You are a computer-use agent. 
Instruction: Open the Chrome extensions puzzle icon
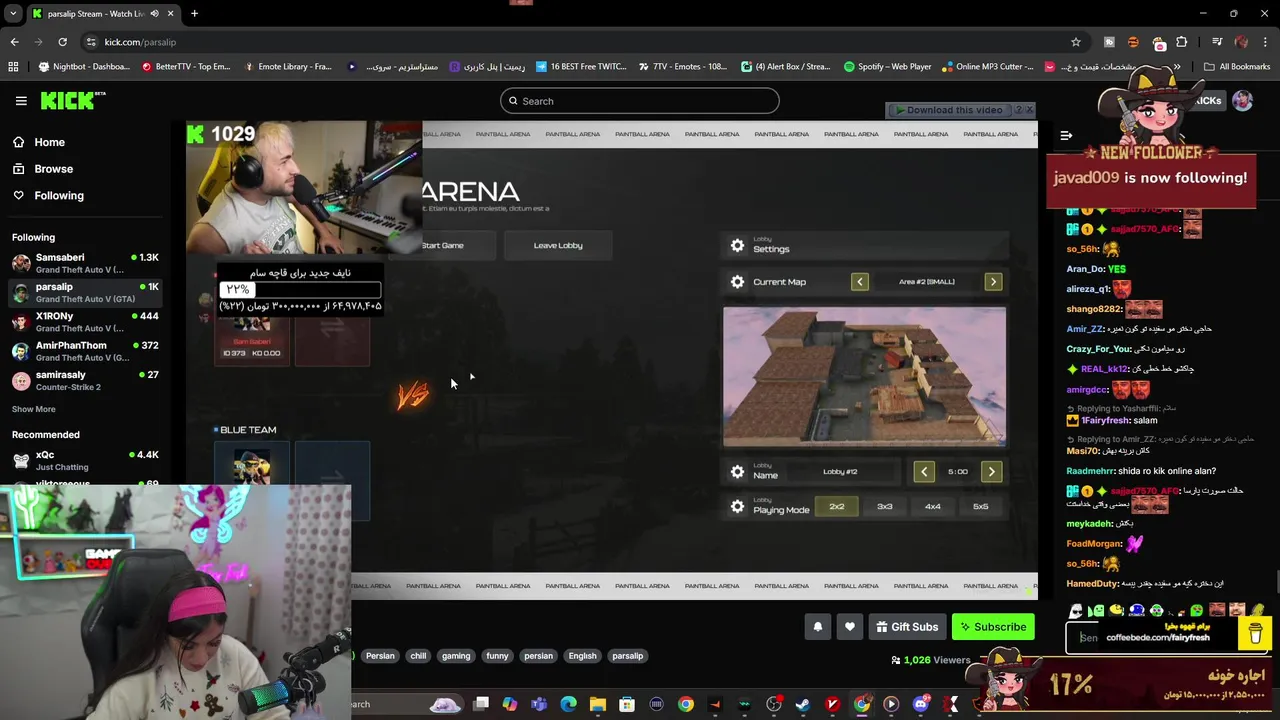[1182, 42]
